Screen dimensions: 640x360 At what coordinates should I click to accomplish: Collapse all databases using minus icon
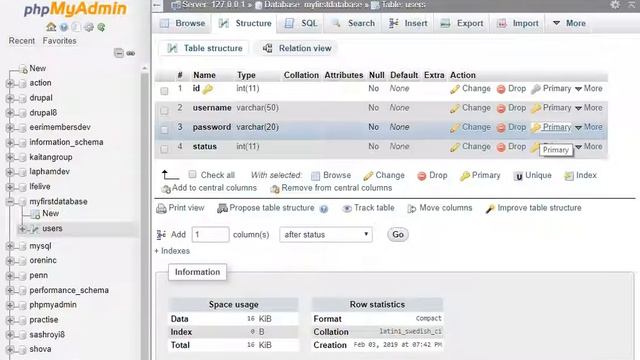[x=118, y=53]
